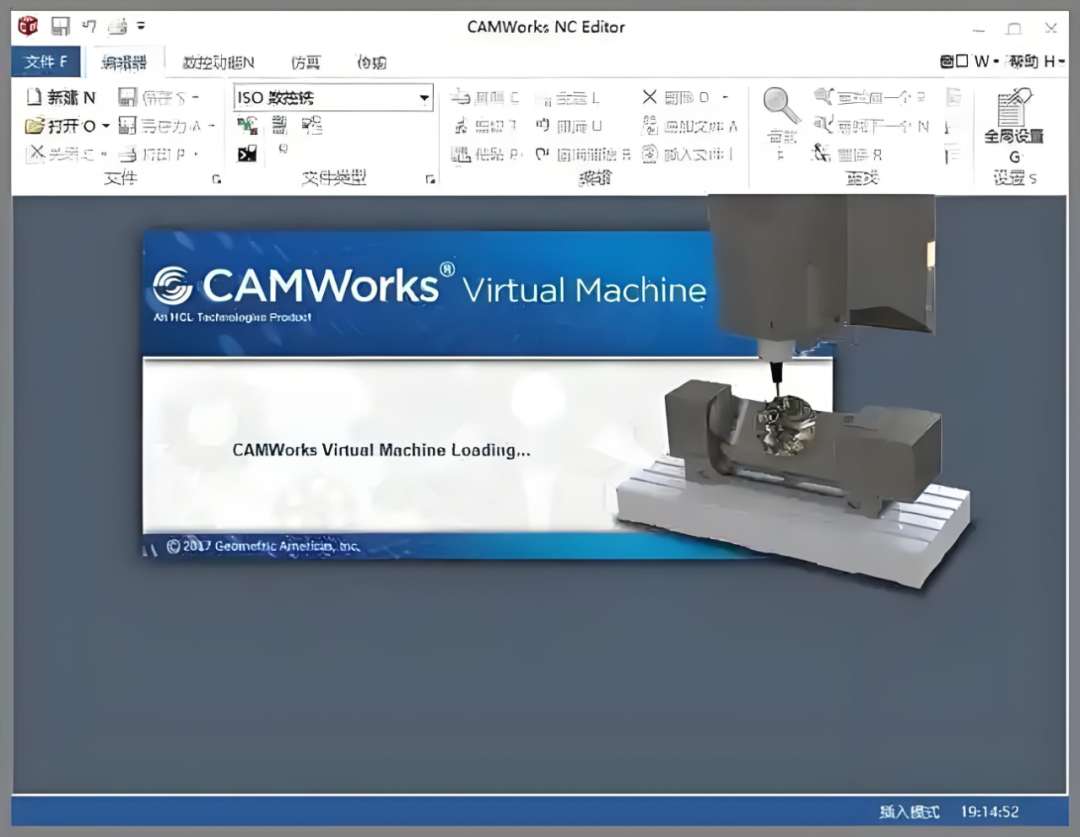Open the ISO file type combo box
Screen dimensions: 1080x837
click(333, 98)
